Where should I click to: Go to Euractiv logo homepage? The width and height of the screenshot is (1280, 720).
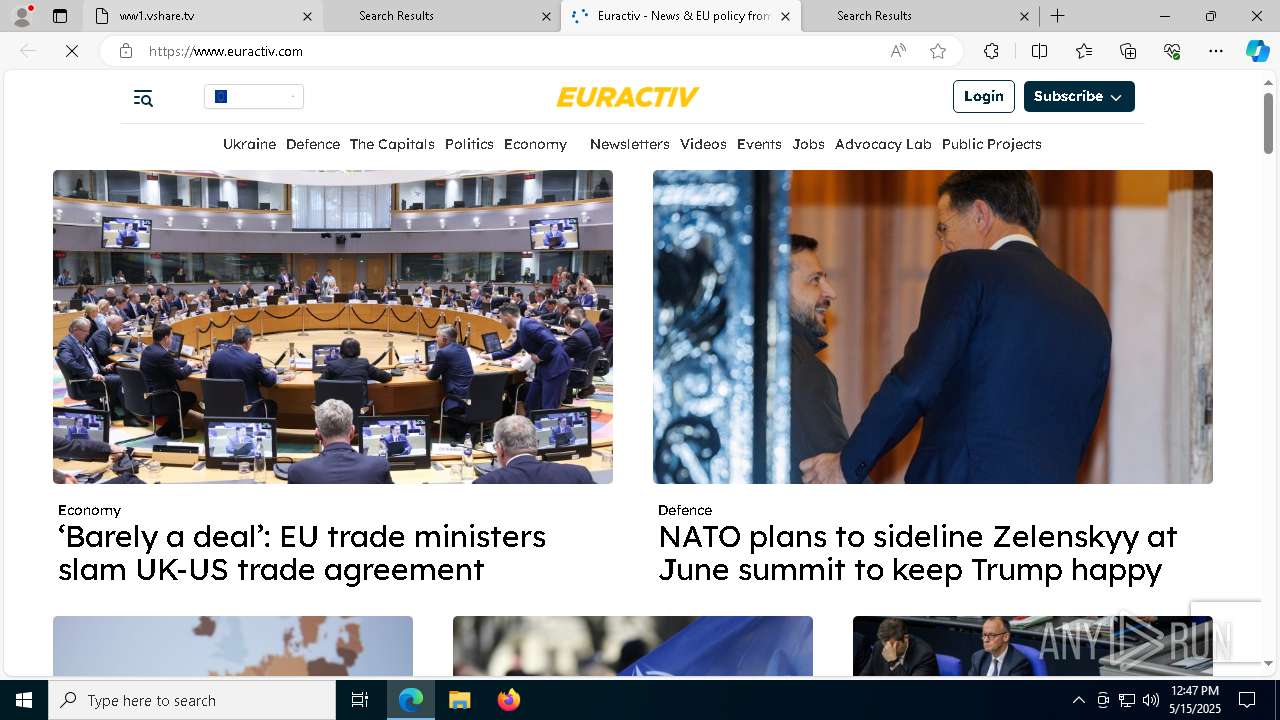coord(628,97)
